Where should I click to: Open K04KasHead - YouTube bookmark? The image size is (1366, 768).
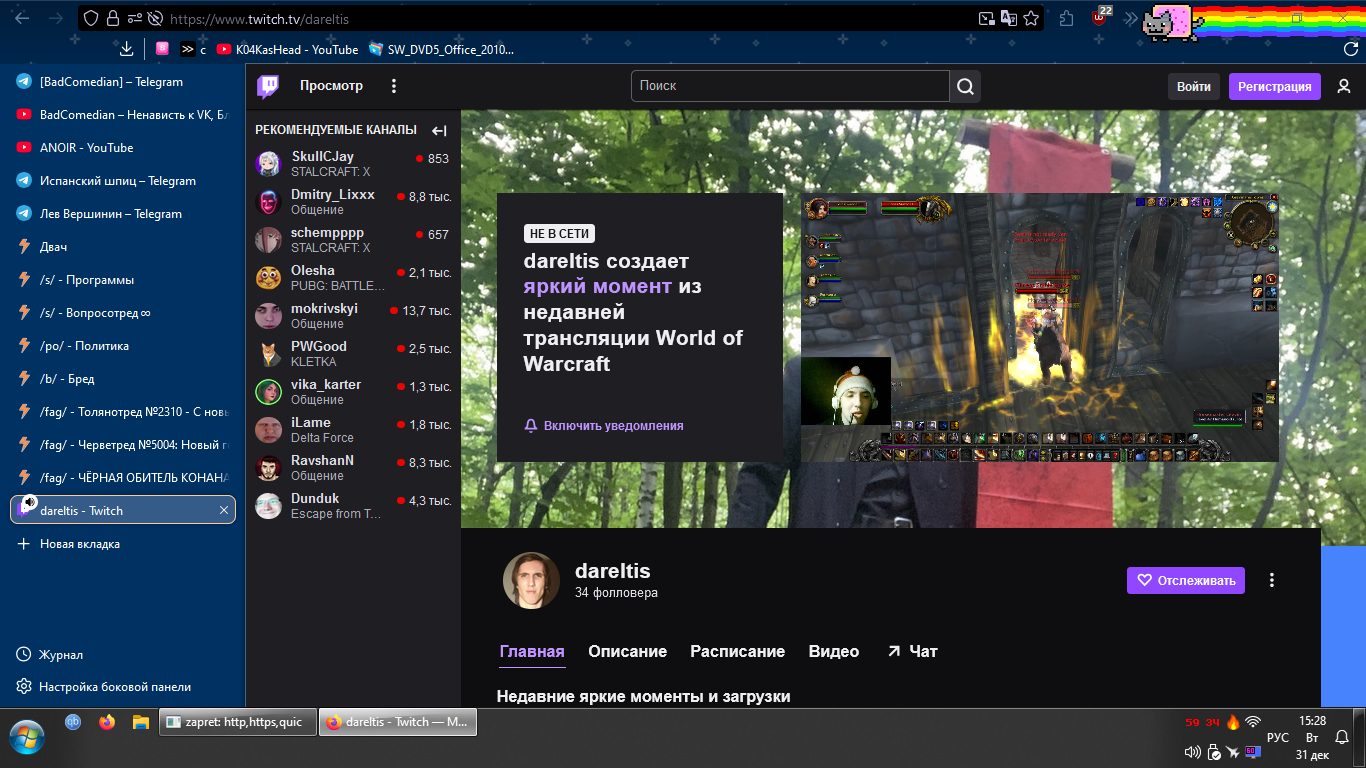(287, 49)
